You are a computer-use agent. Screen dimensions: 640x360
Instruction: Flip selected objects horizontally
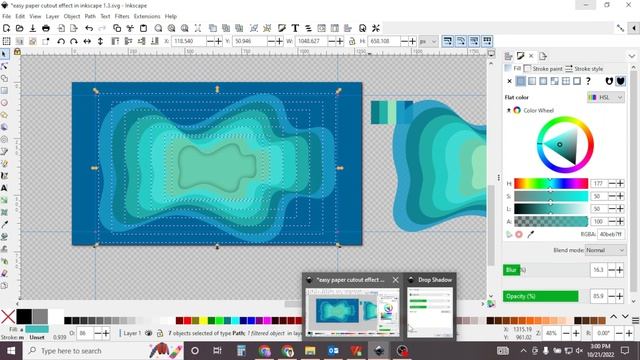(87, 41)
